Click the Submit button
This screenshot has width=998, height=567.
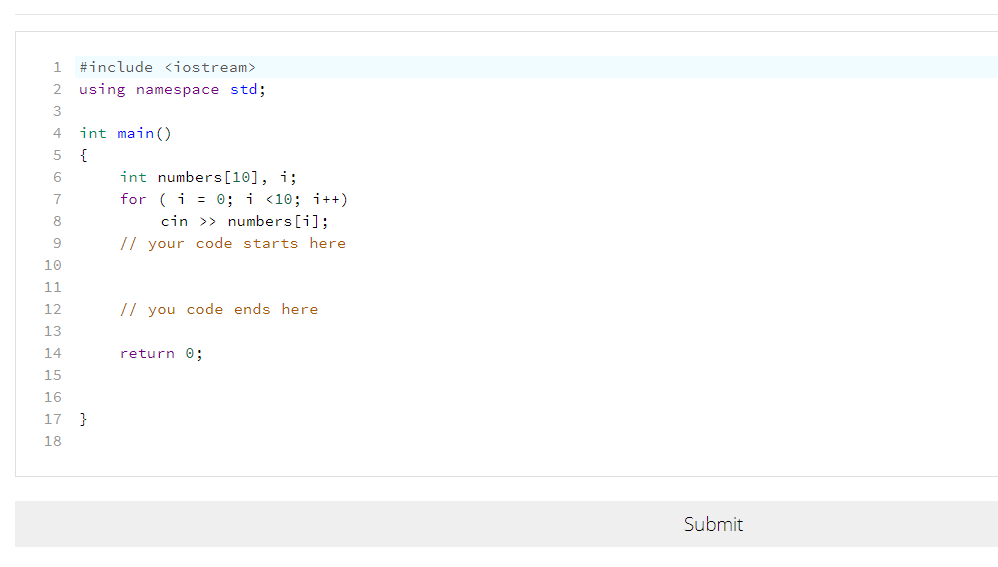click(713, 524)
